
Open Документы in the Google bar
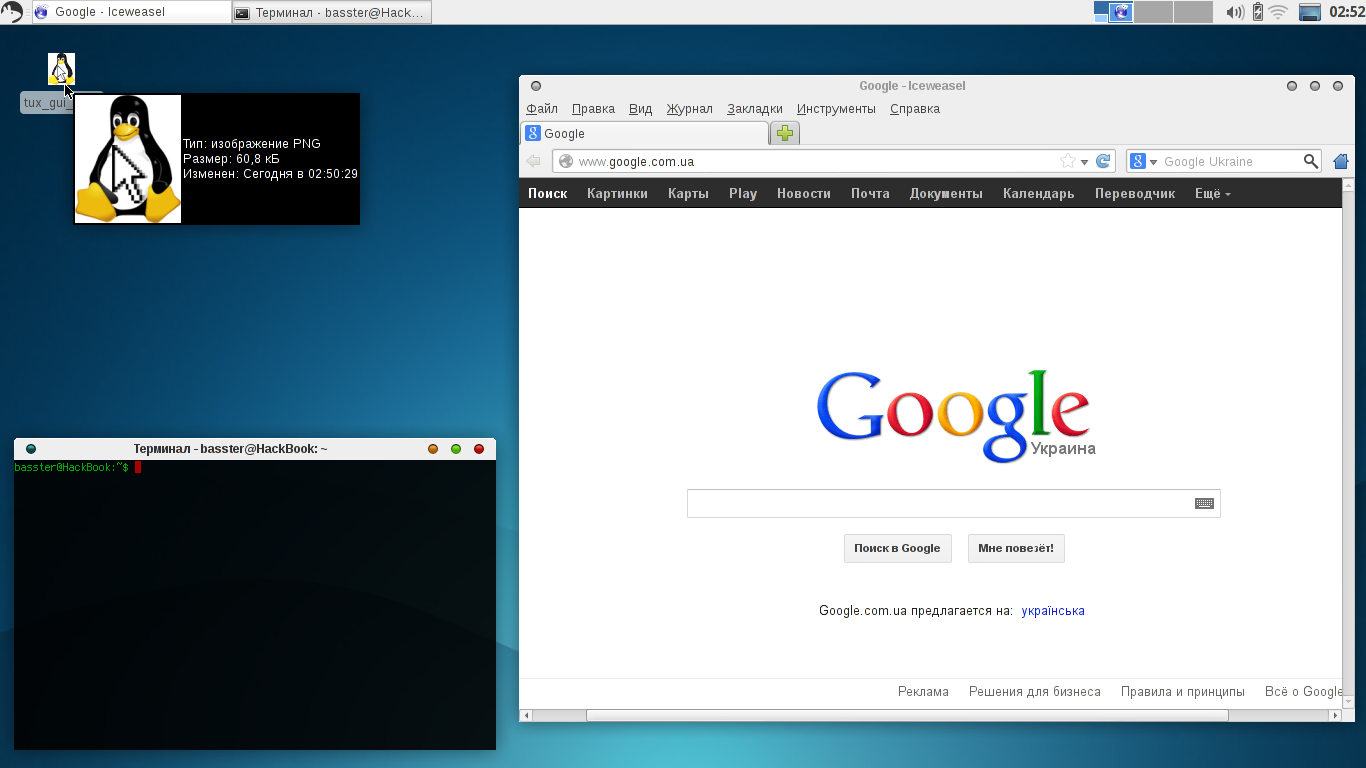coord(946,194)
